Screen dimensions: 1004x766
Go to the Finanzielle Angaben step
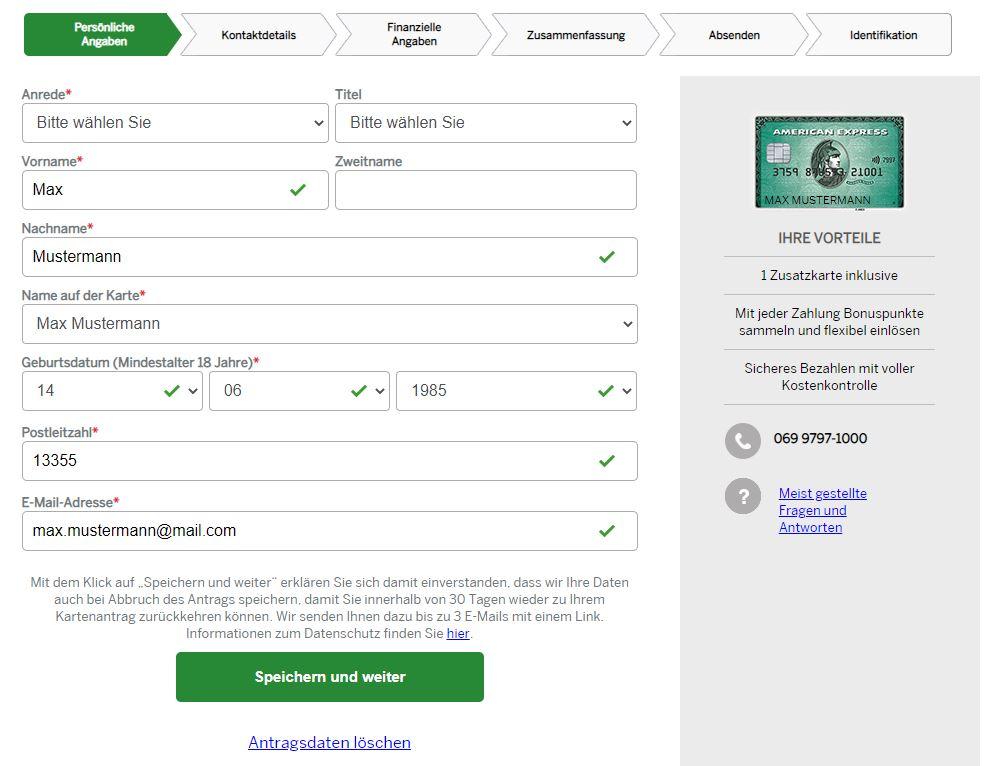(x=414, y=35)
